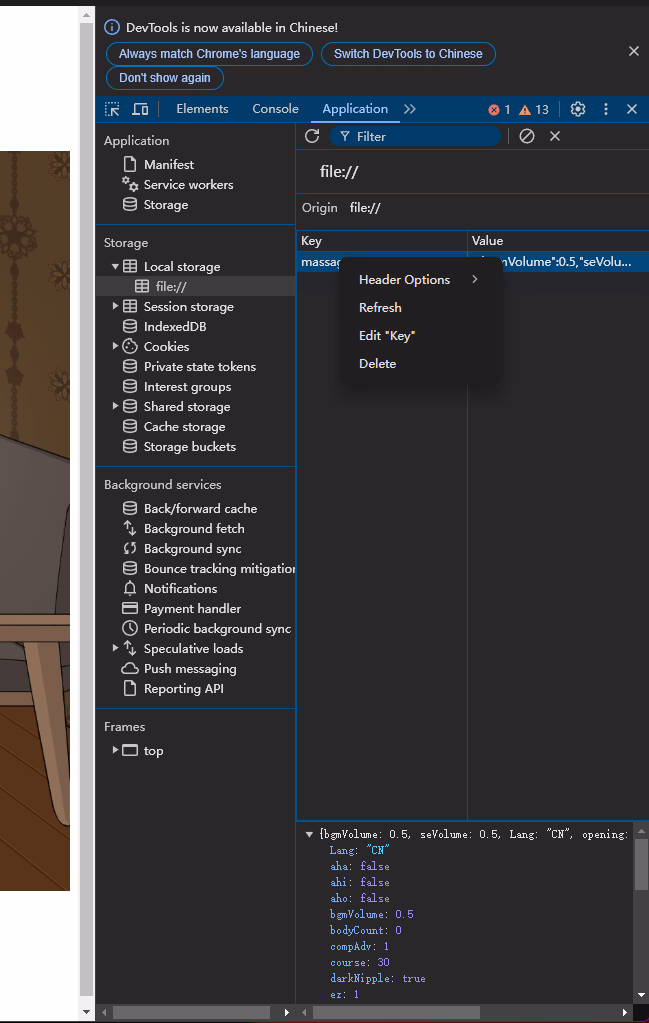
Task: Open DevTools settings gear
Action: [x=578, y=109]
